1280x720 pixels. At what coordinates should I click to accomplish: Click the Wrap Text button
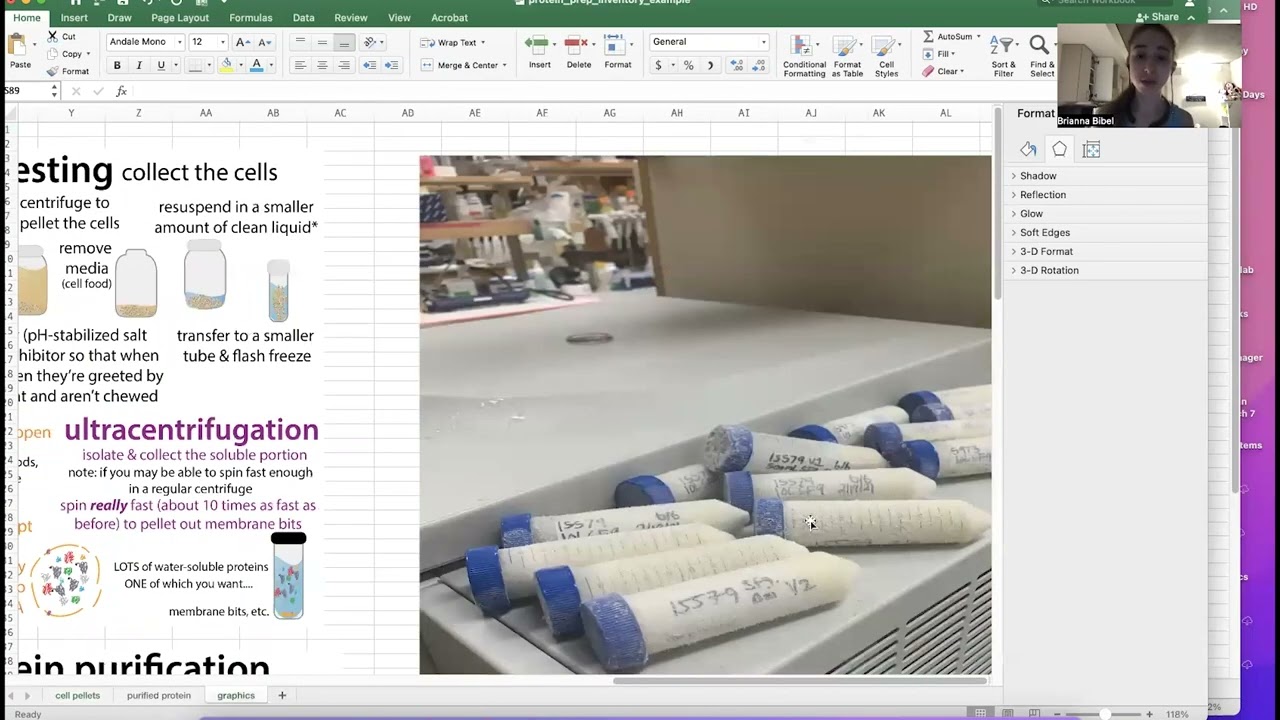tap(452, 43)
